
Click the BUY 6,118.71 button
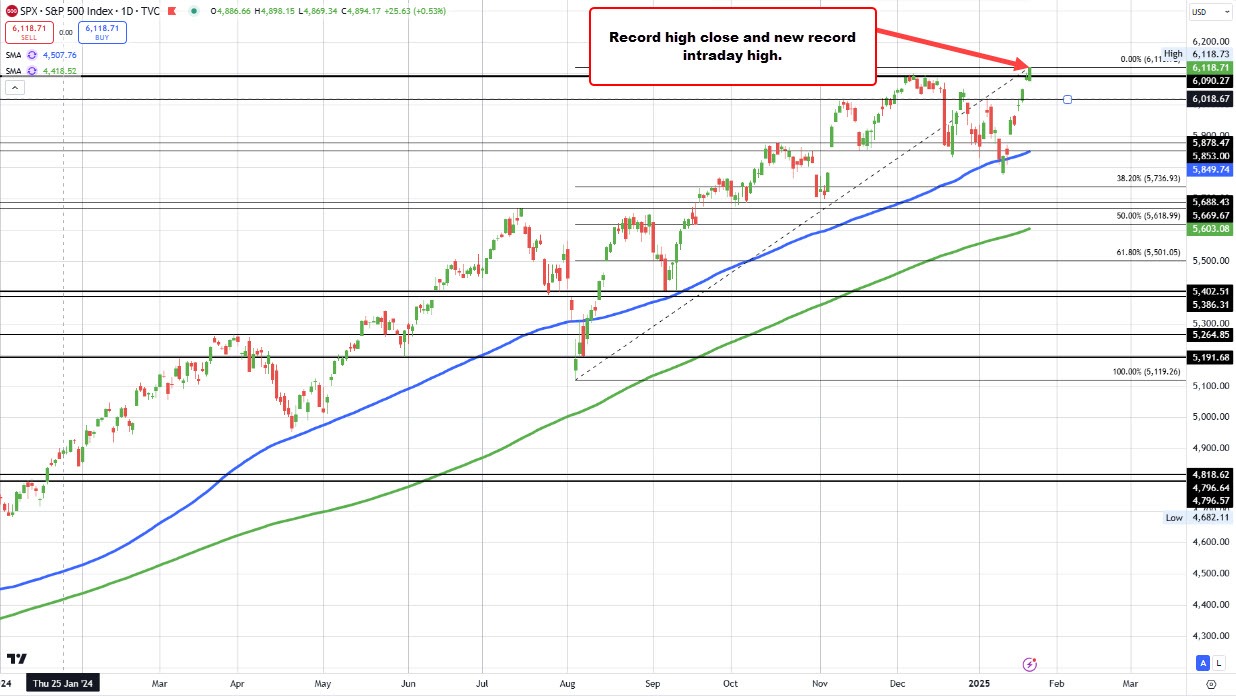click(102, 32)
